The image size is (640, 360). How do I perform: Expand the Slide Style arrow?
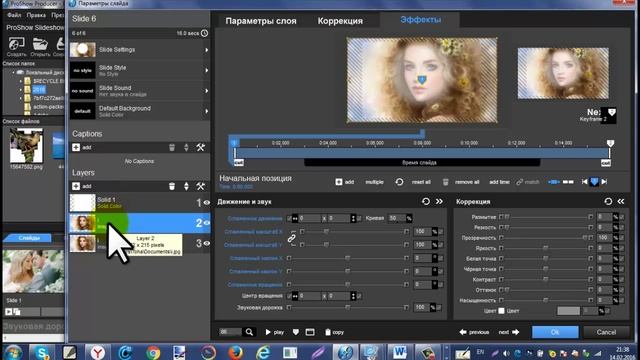(207, 70)
